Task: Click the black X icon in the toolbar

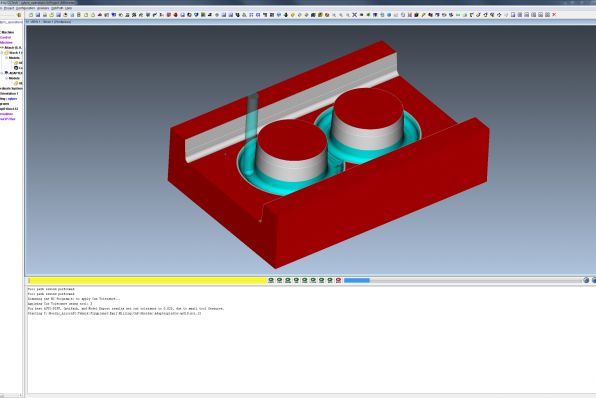Action: pos(354,15)
